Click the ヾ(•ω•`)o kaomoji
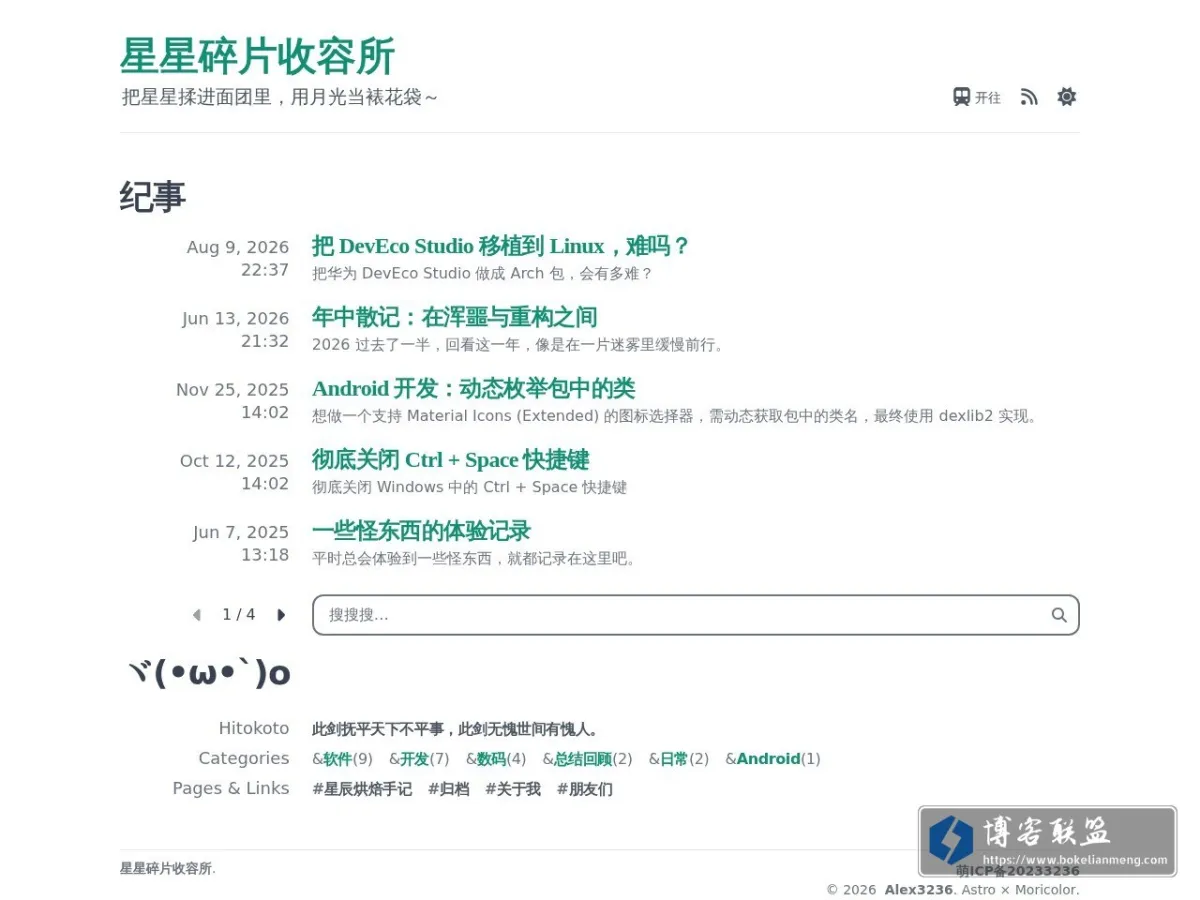 208,673
